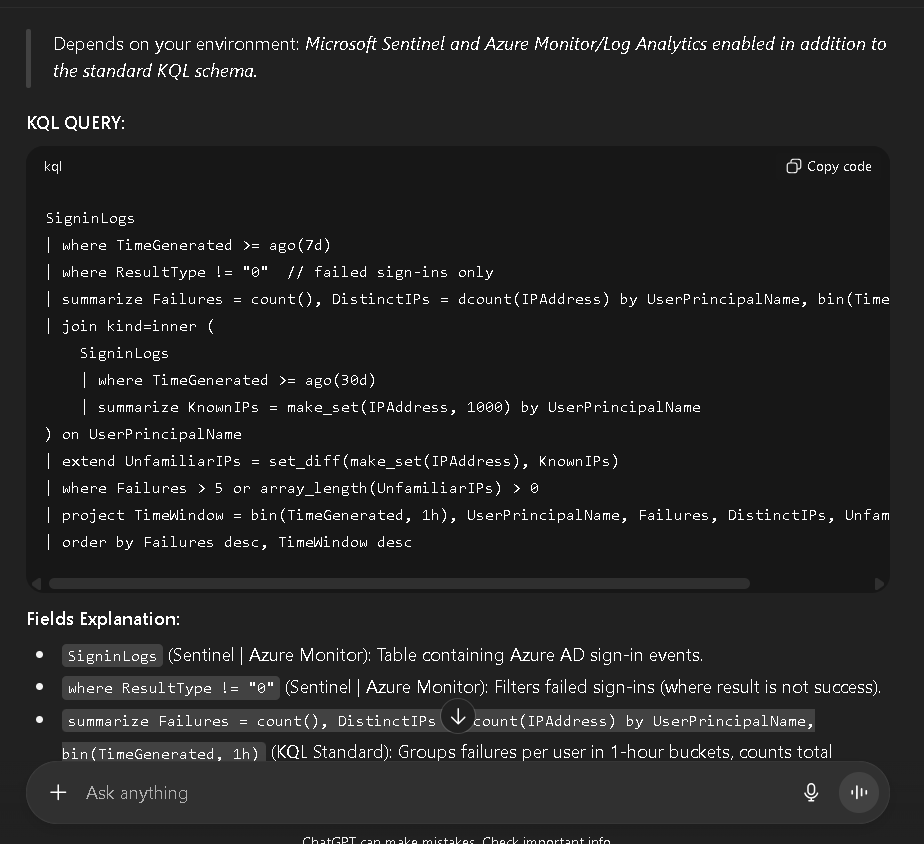Click the Fields Explanation: heading

(x=103, y=619)
